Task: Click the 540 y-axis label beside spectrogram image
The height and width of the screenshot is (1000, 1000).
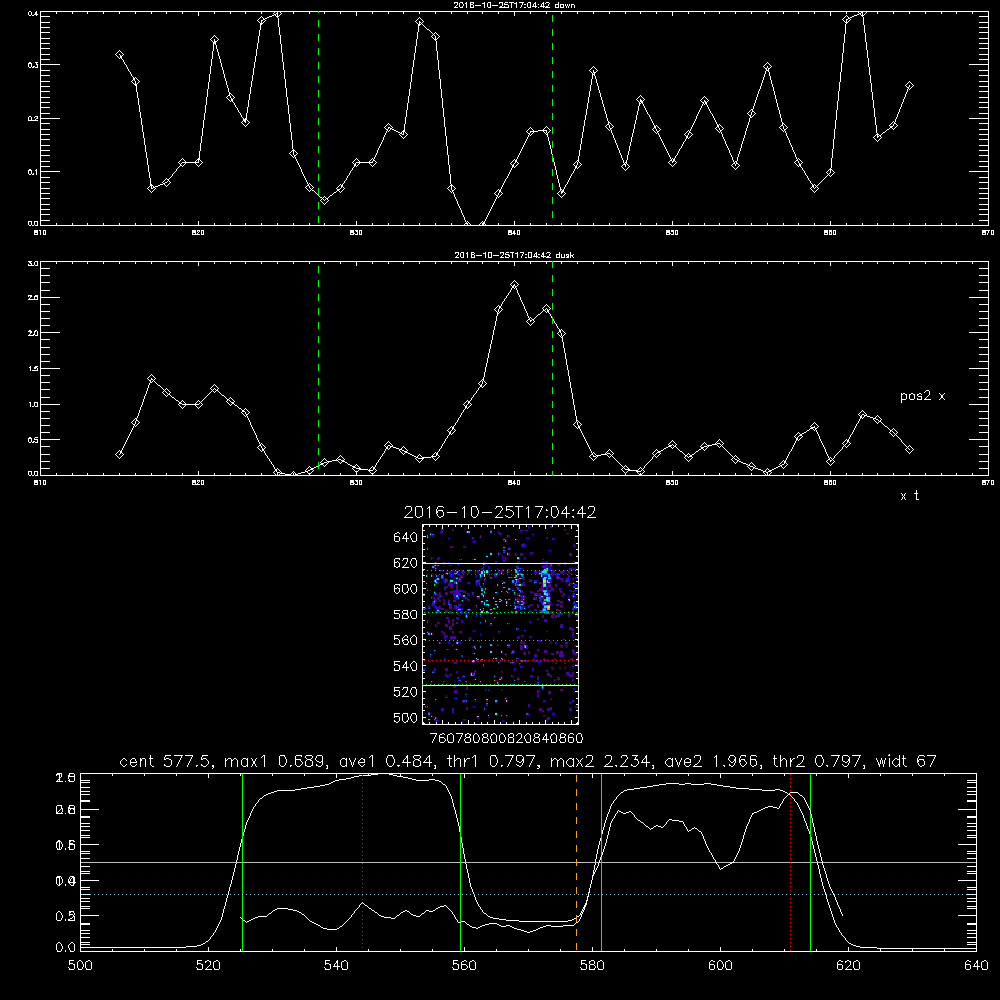Action: point(406,666)
